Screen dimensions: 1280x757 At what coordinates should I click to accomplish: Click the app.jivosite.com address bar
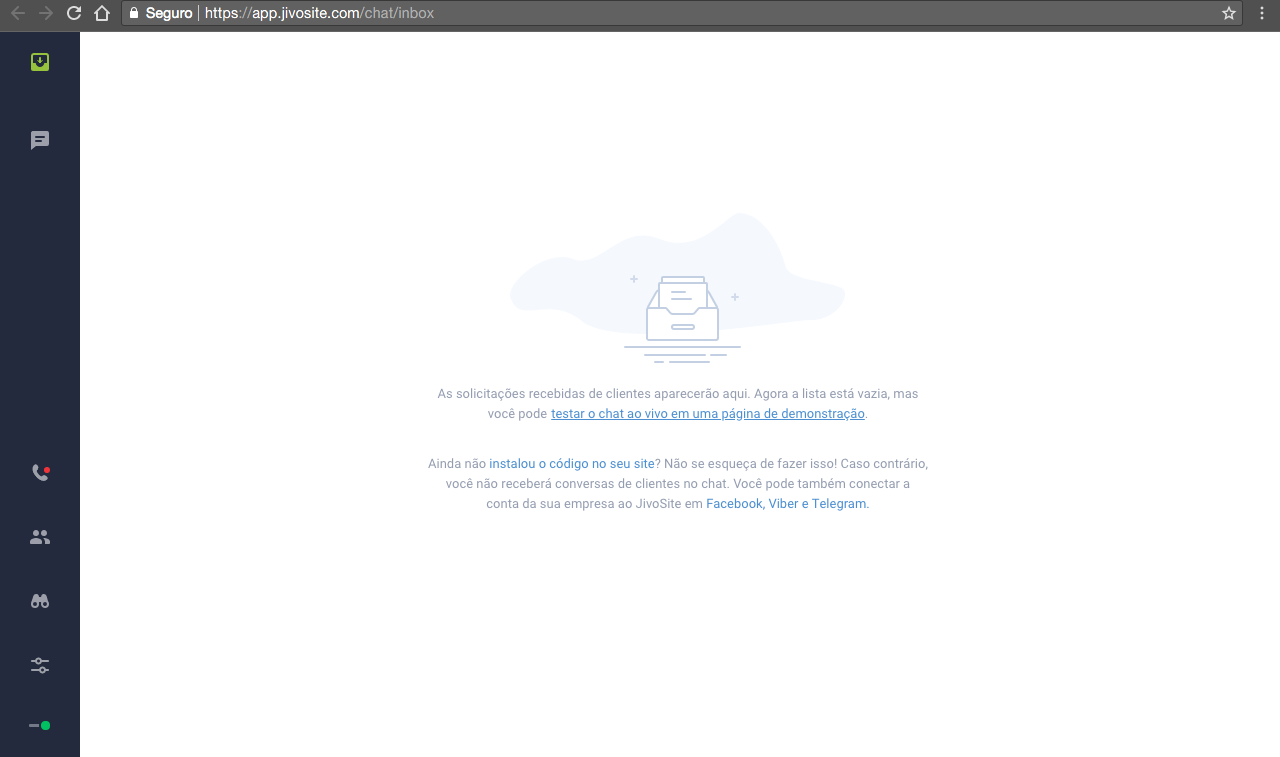(680, 13)
